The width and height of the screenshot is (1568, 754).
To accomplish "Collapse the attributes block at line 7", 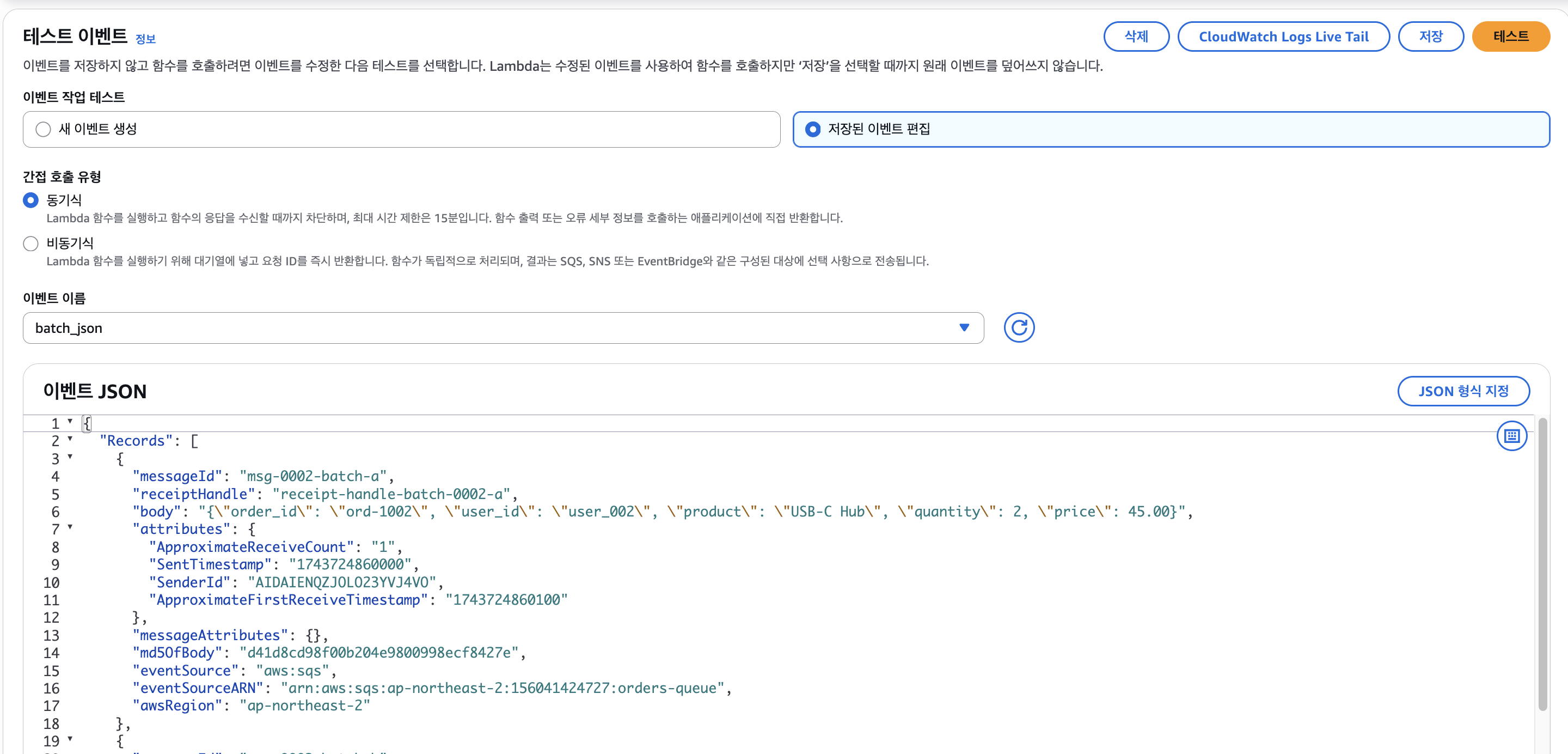I will click(70, 527).
